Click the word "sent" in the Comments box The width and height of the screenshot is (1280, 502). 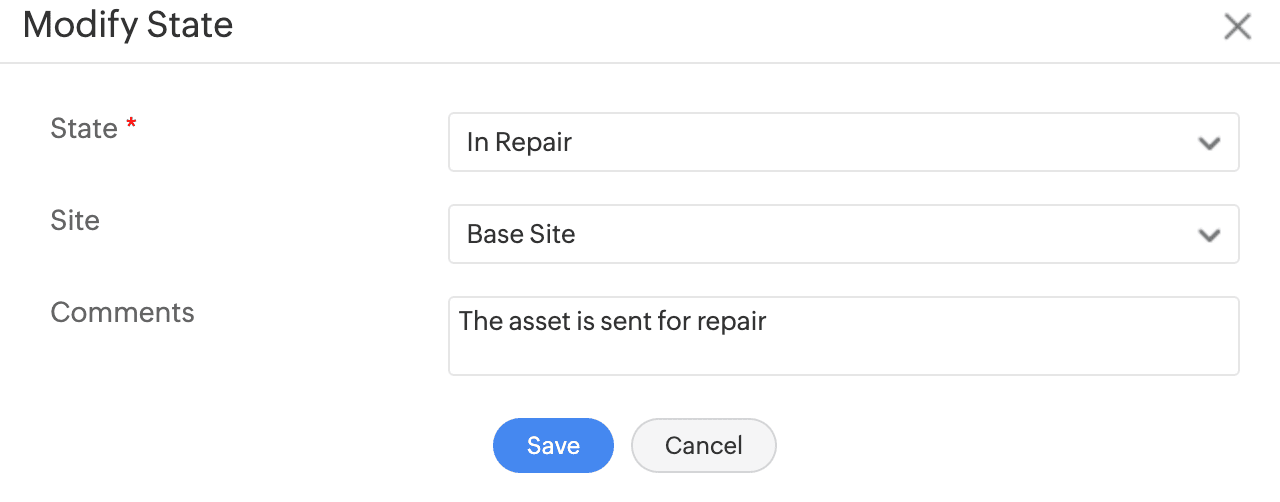pyautogui.click(x=625, y=322)
